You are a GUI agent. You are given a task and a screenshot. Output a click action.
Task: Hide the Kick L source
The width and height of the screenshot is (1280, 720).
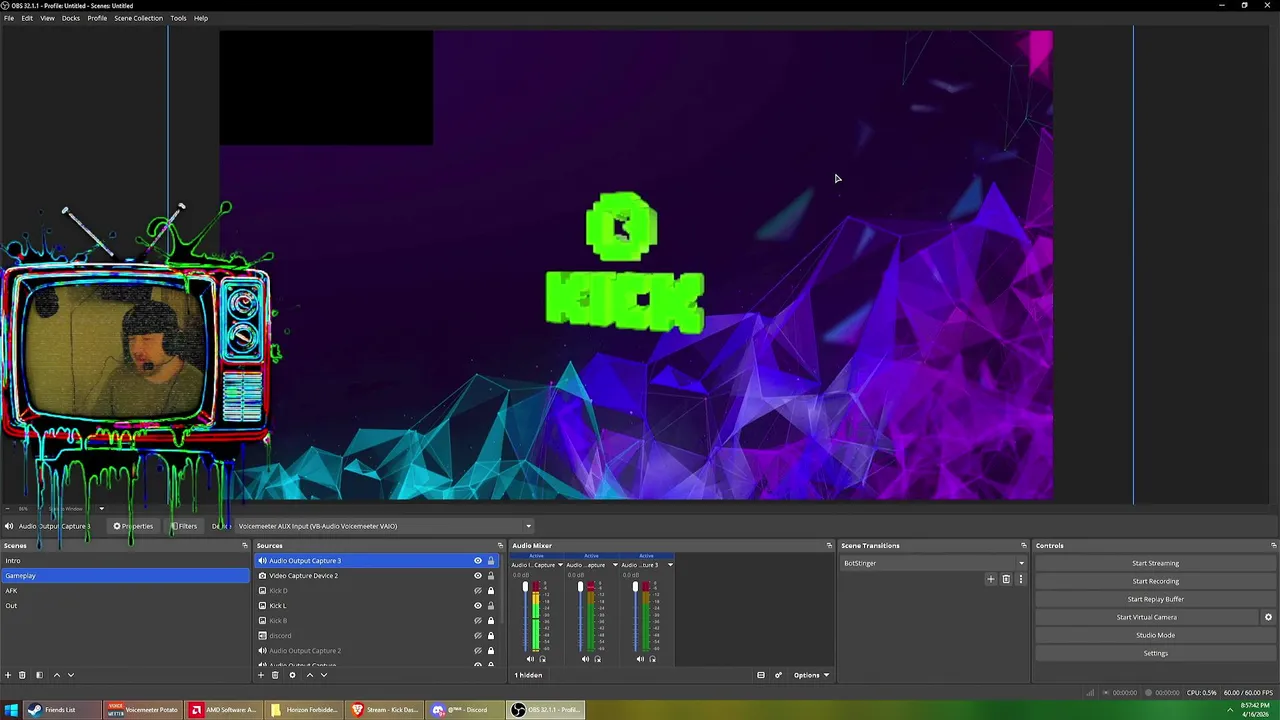477,606
